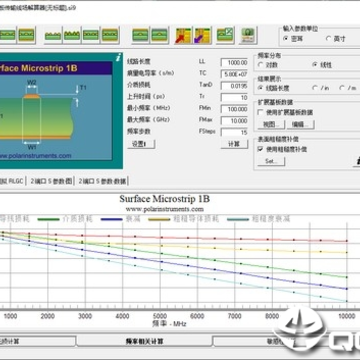Select 英寸 (inches) input unit
The width and height of the screenshot is (360, 360).
point(336,39)
